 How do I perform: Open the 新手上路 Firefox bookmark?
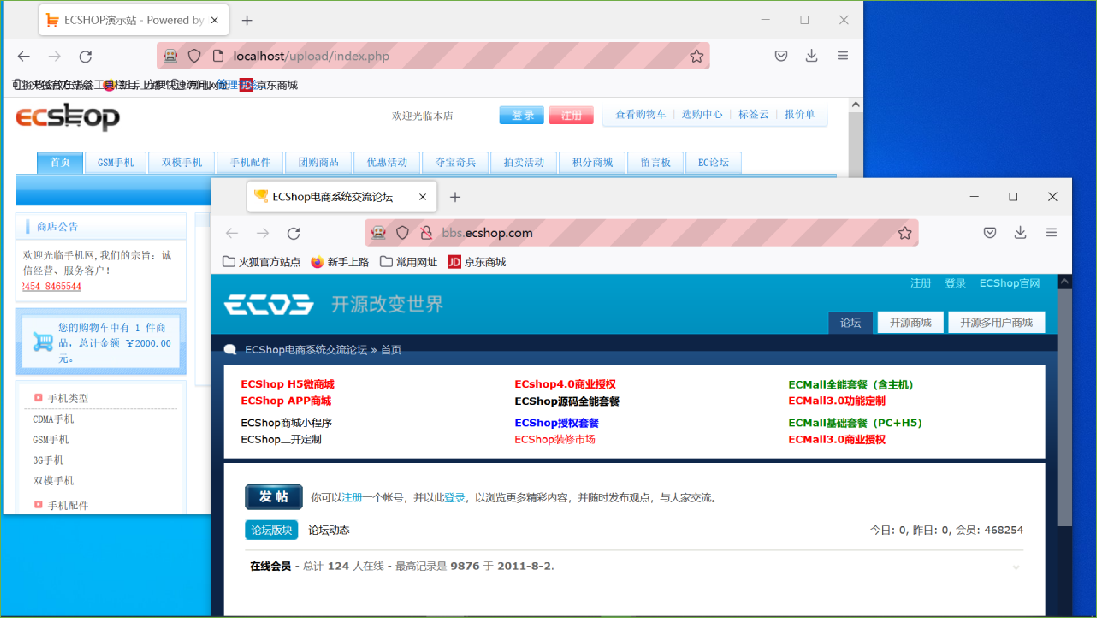pos(340,262)
